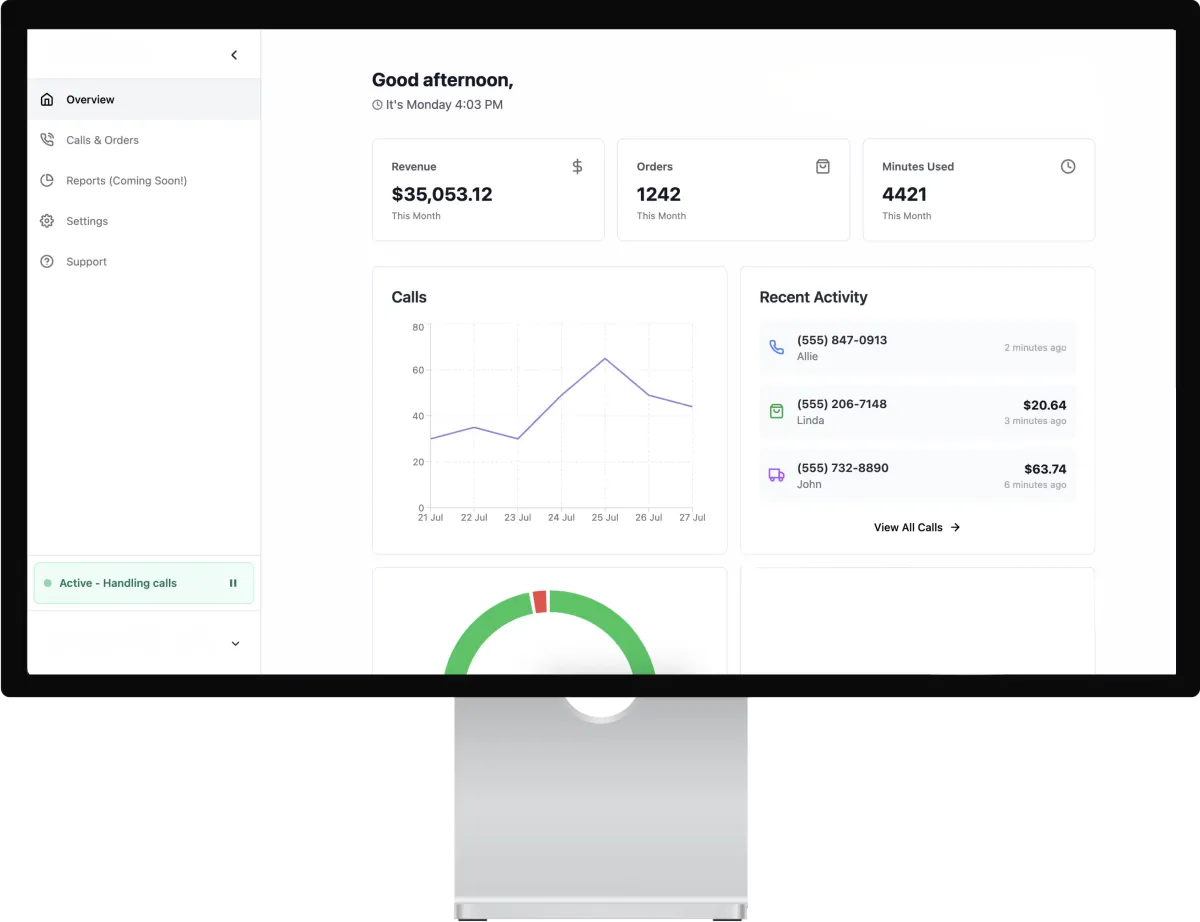This screenshot has width=1200, height=922.
Task: Click the Recent Activity heading
Action: pyautogui.click(x=813, y=297)
